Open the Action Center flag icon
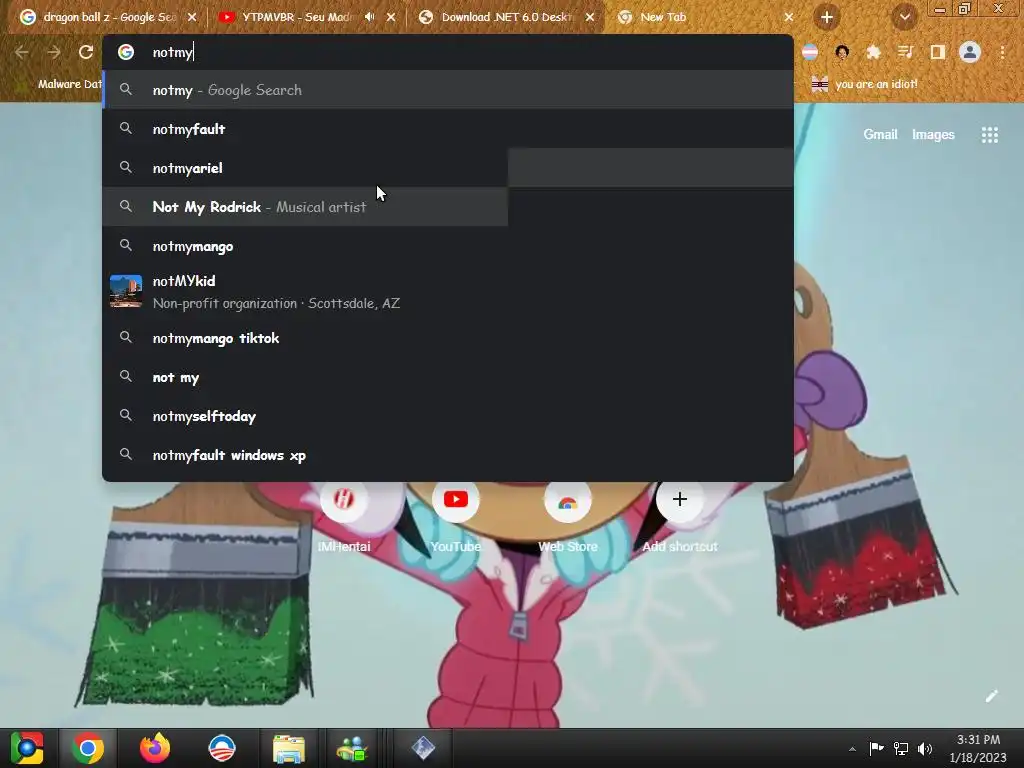This screenshot has width=1024, height=768. 876,748
